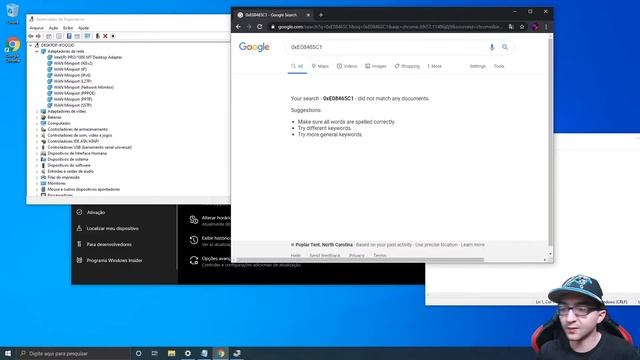Switch to Google Images tab
Viewport: 640px width, 360px height.
coord(376,66)
